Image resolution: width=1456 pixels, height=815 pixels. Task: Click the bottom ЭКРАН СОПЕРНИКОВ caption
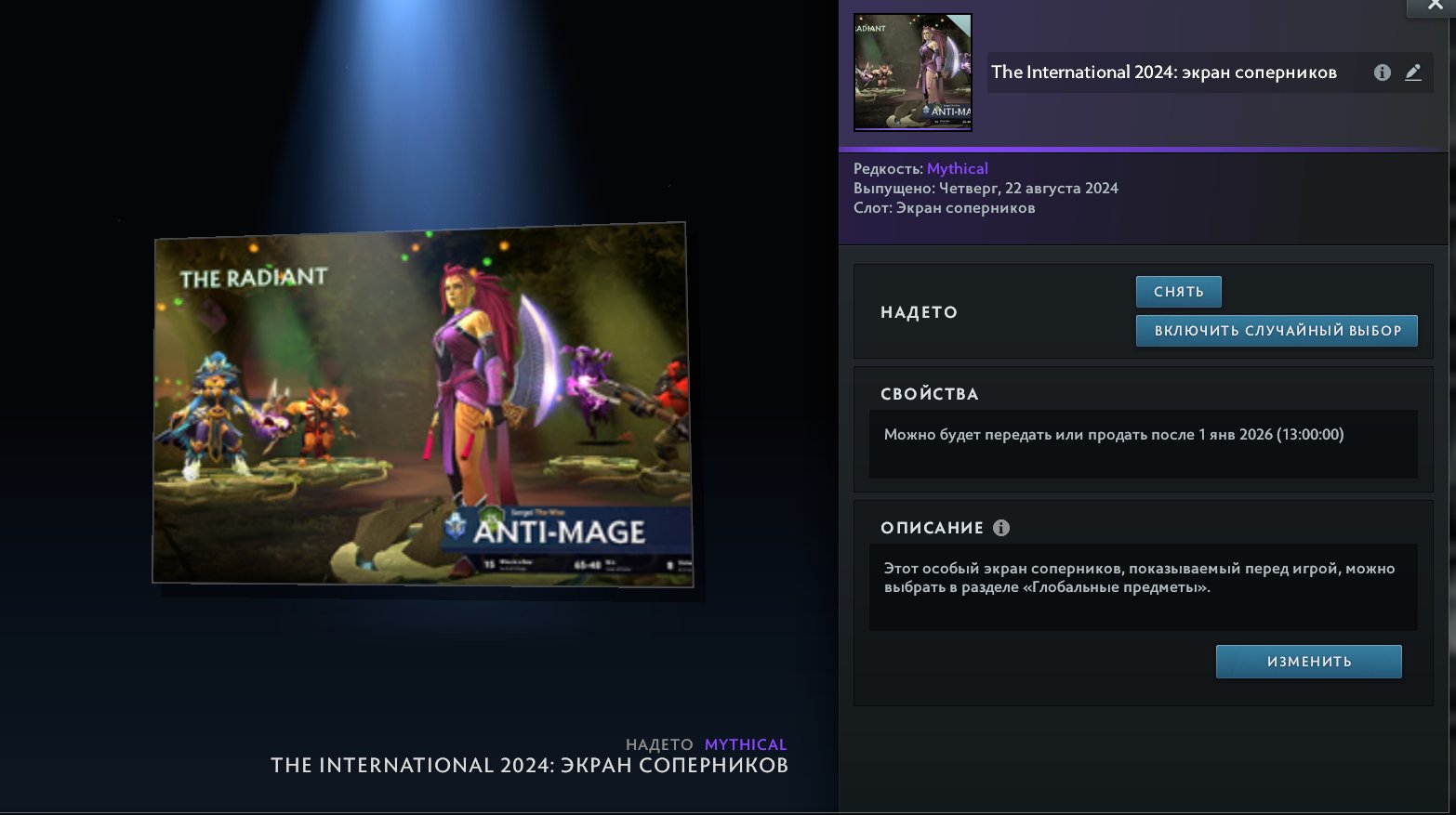click(x=529, y=766)
